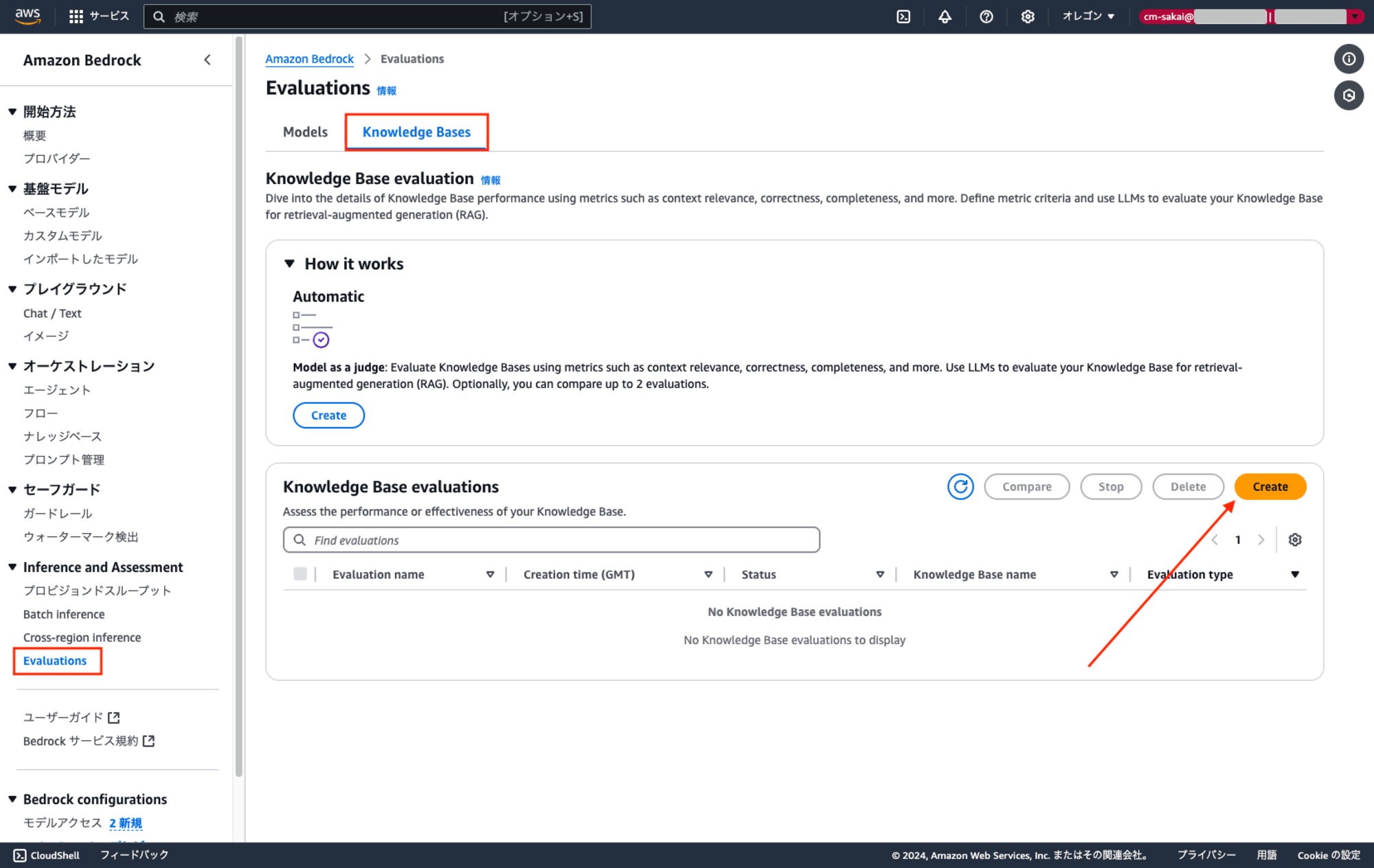Sort by Evaluation name column arrow
The image size is (1374, 868).
(x=491, y=575)
